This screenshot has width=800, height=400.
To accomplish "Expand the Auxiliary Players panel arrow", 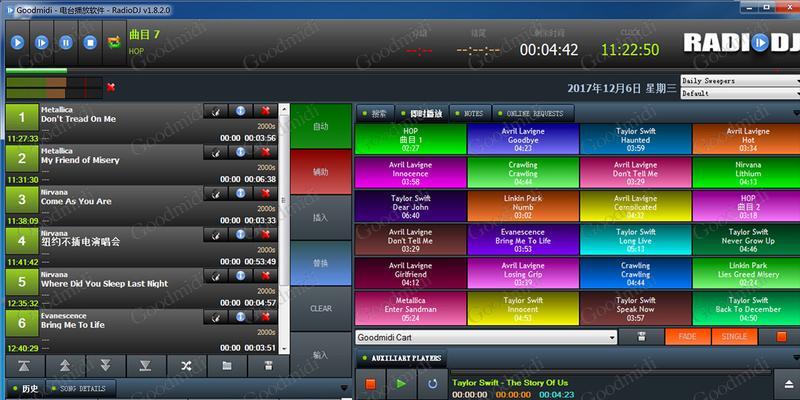I will (796, 358).
